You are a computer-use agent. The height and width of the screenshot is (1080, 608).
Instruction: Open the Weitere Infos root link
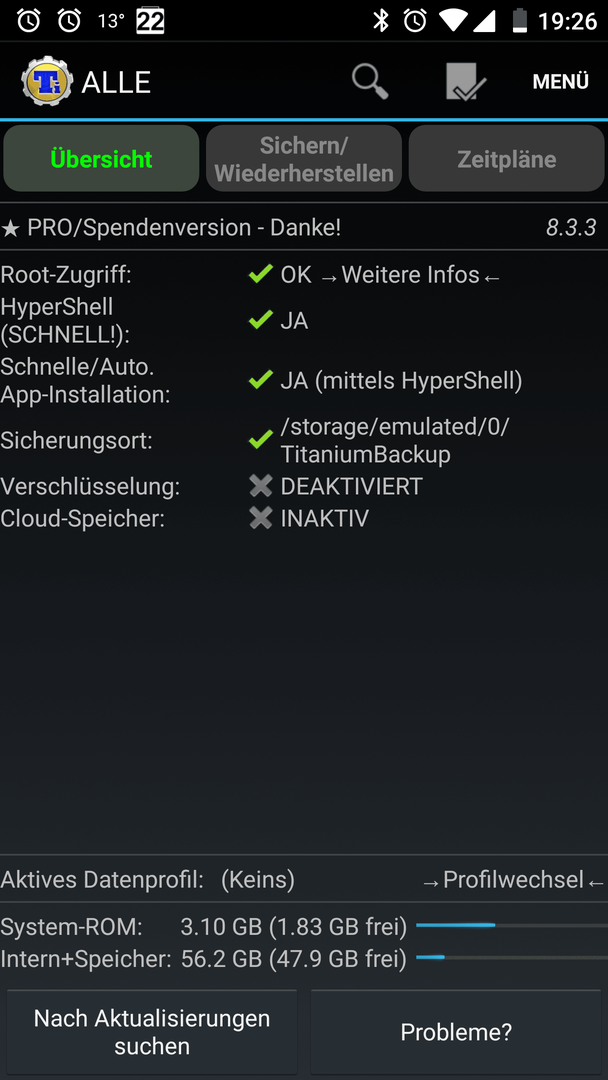pos(410,275)
